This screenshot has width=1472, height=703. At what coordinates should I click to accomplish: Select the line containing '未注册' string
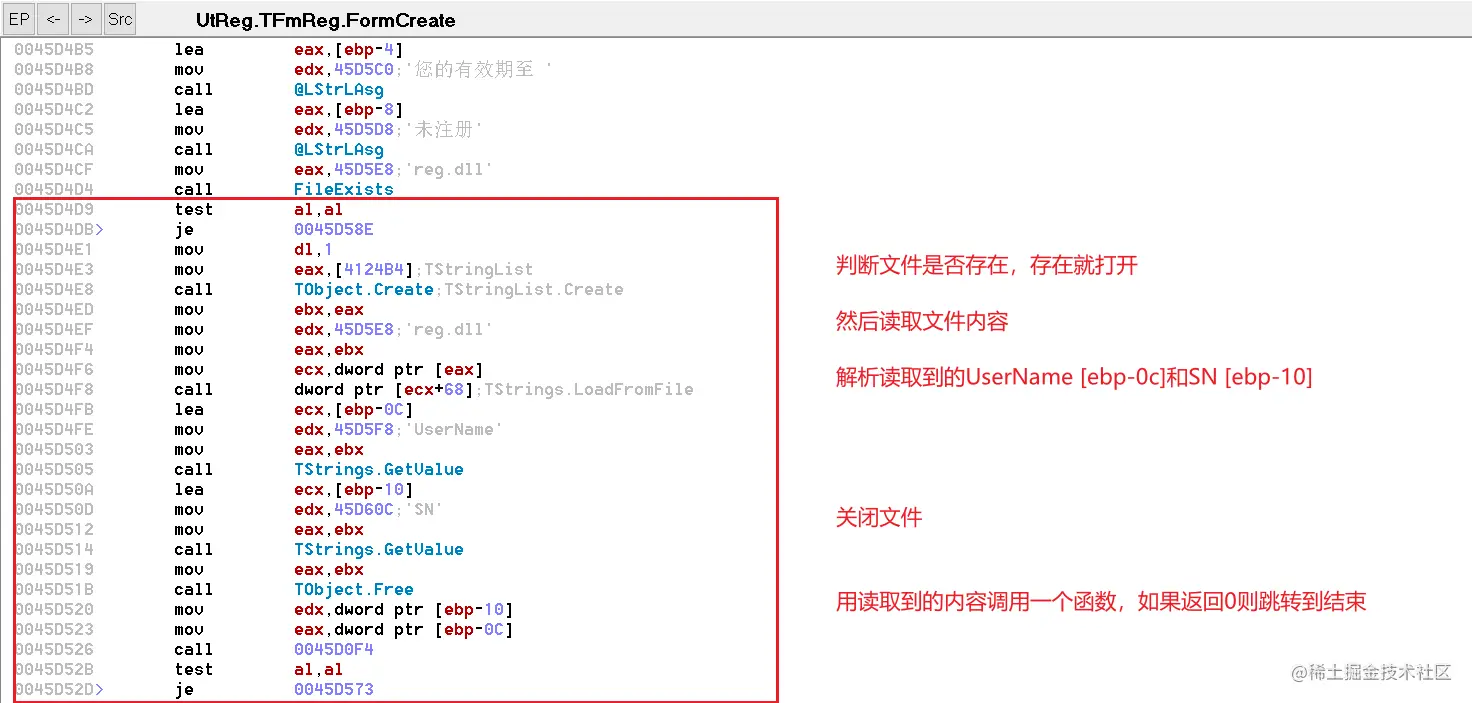click(249, 129)
